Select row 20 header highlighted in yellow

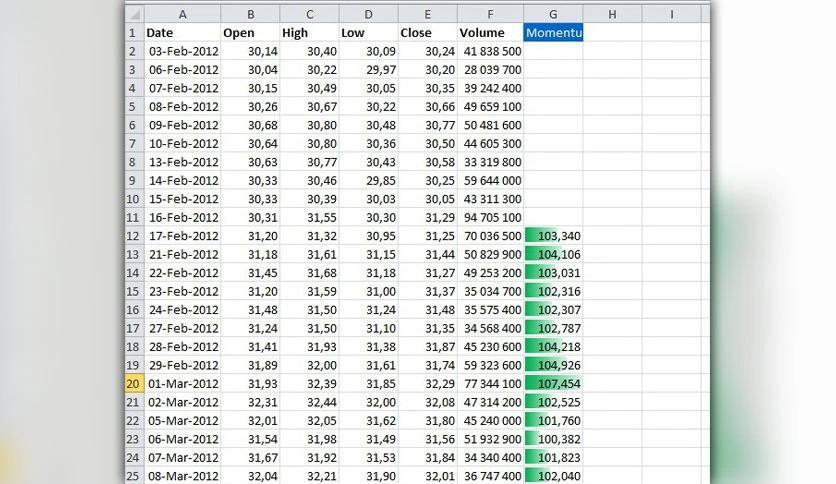(133, 384)
